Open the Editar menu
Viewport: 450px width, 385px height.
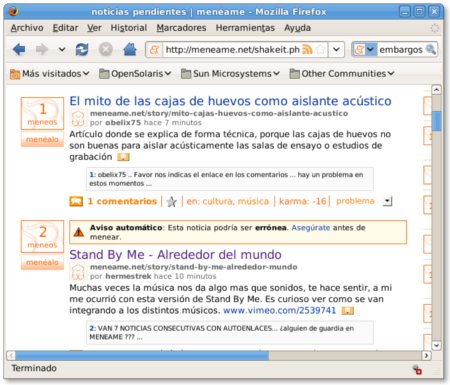[x=65, y=28]
